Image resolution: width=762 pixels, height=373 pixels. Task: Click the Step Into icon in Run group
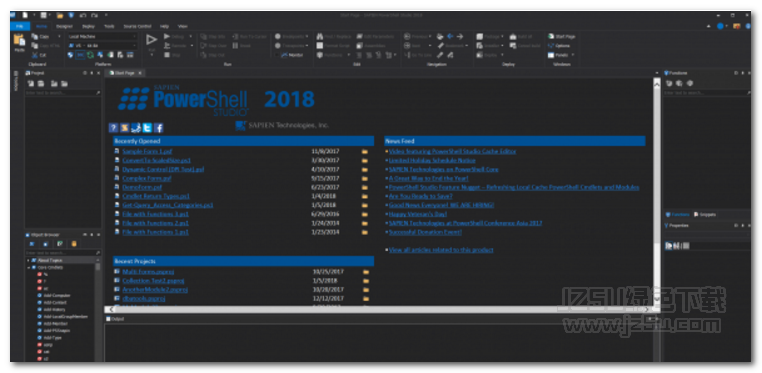pyautogui.click(x=203, y=36)
